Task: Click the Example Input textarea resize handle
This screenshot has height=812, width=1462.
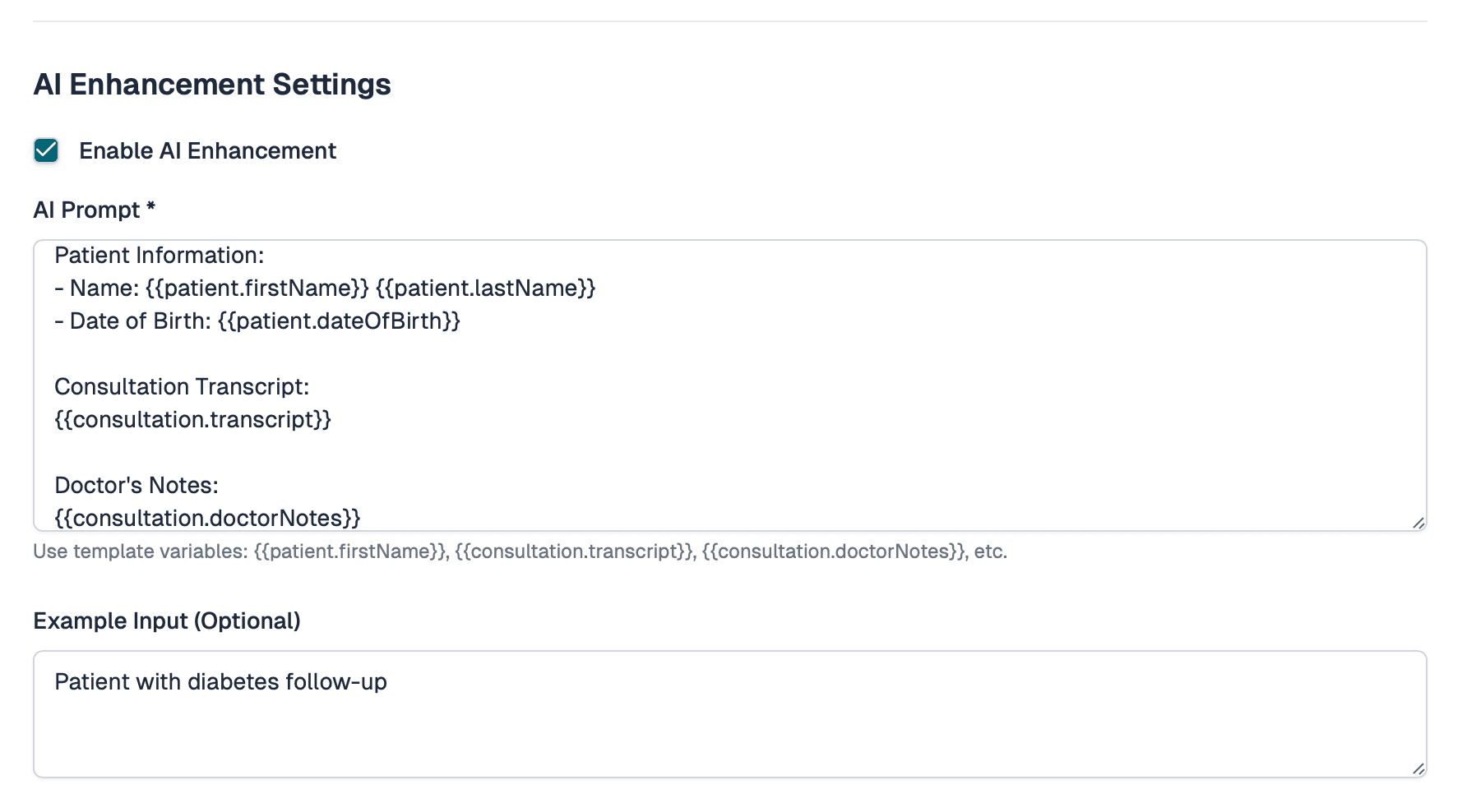Action: 1418,769
